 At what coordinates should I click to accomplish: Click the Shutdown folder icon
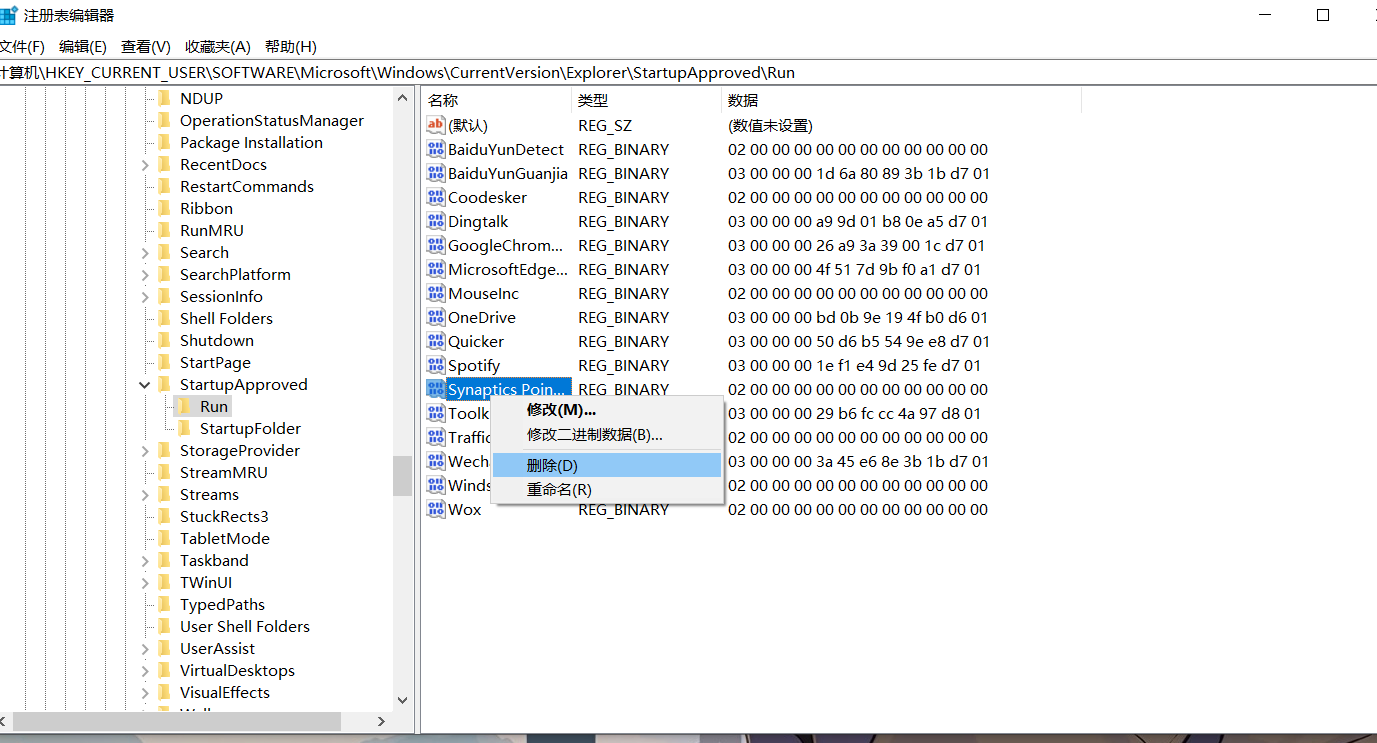click(x=164, y=340)
